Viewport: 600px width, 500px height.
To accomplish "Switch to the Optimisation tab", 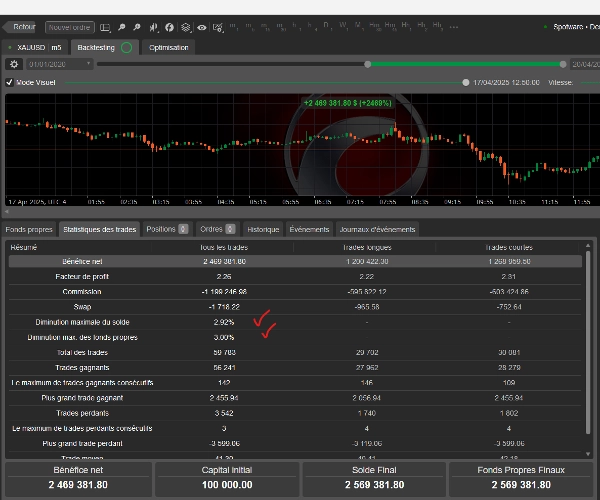I will click(x=168, y=47).
